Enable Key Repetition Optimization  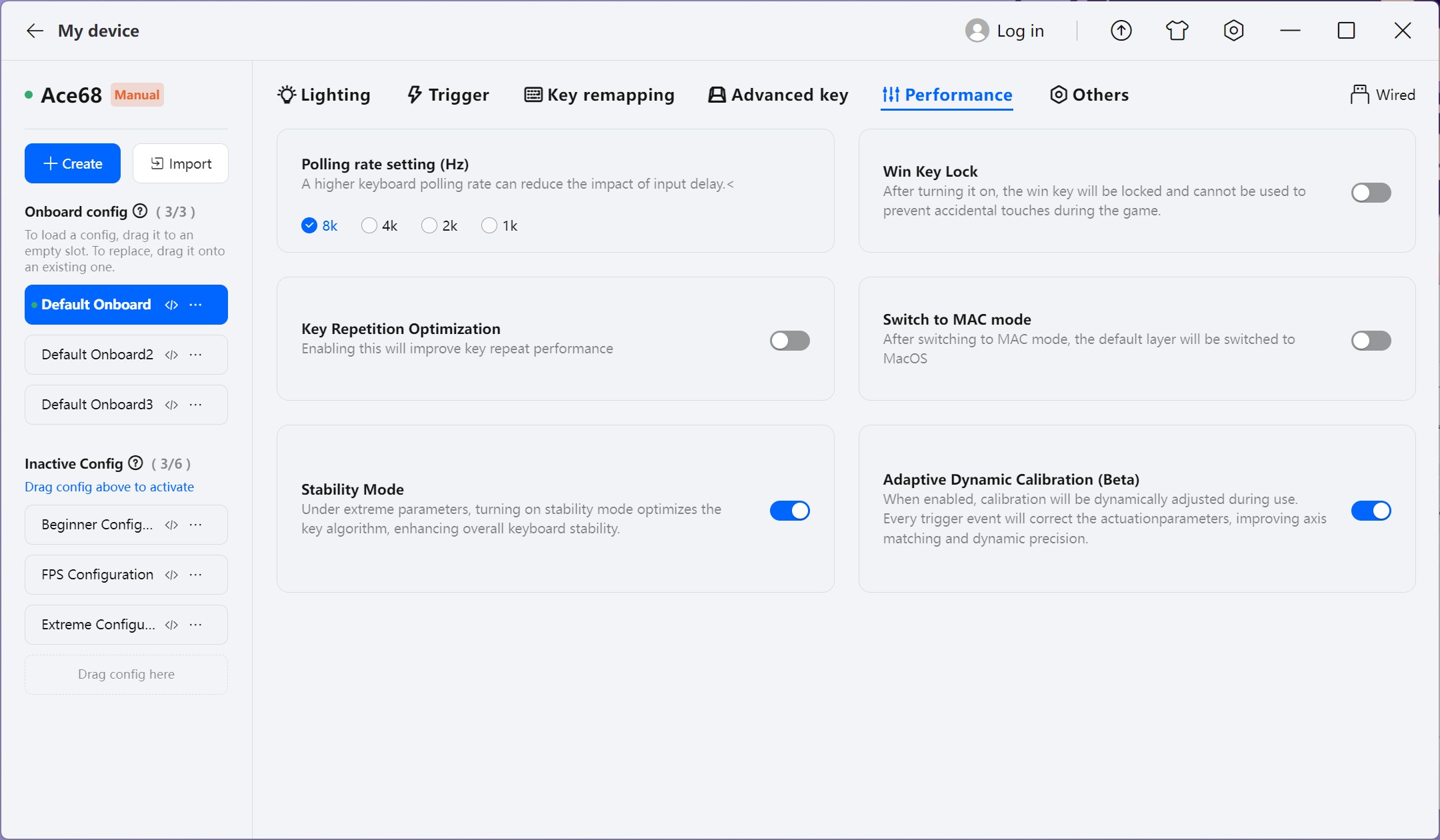pyautogui.click(x=789, y=341)
